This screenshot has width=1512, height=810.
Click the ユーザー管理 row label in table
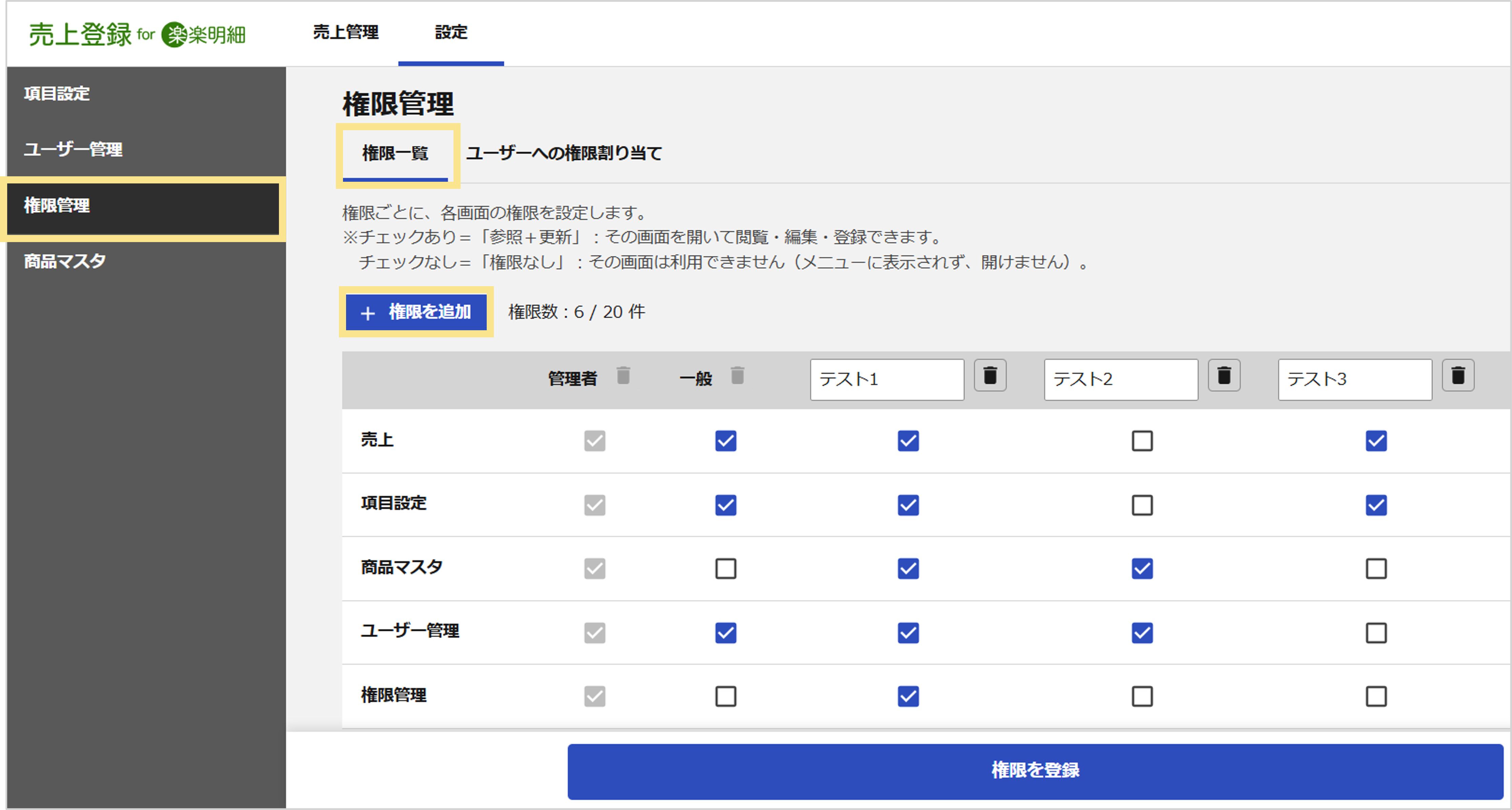[410, 632]
